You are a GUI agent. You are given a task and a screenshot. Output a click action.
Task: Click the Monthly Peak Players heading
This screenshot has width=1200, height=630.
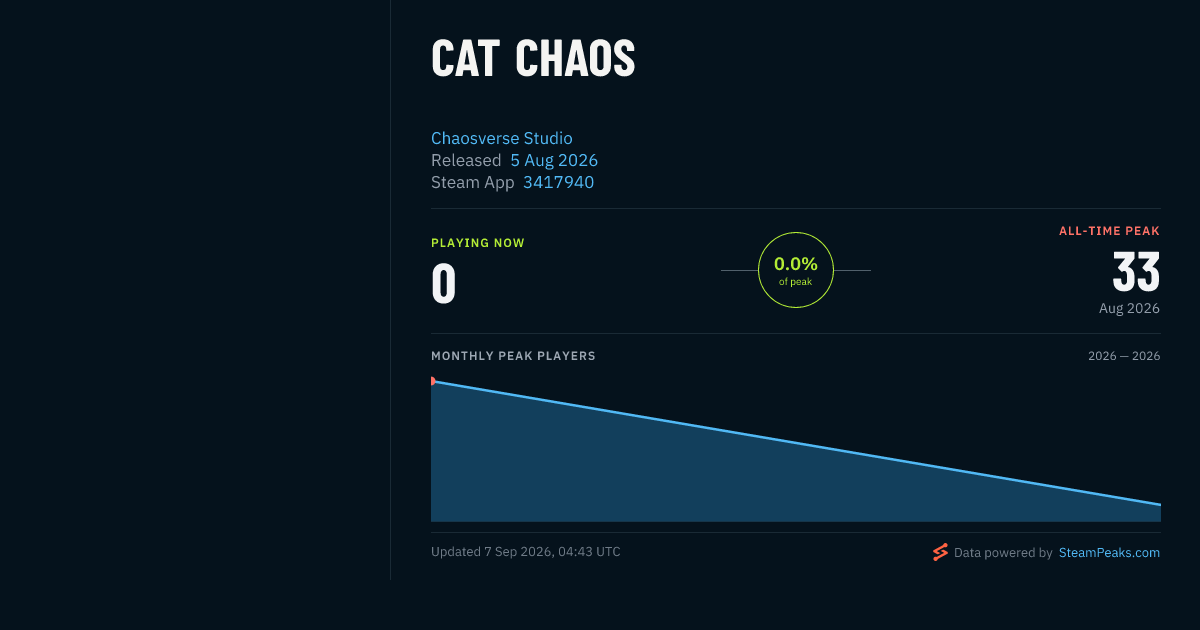click(x=513, y=356)
